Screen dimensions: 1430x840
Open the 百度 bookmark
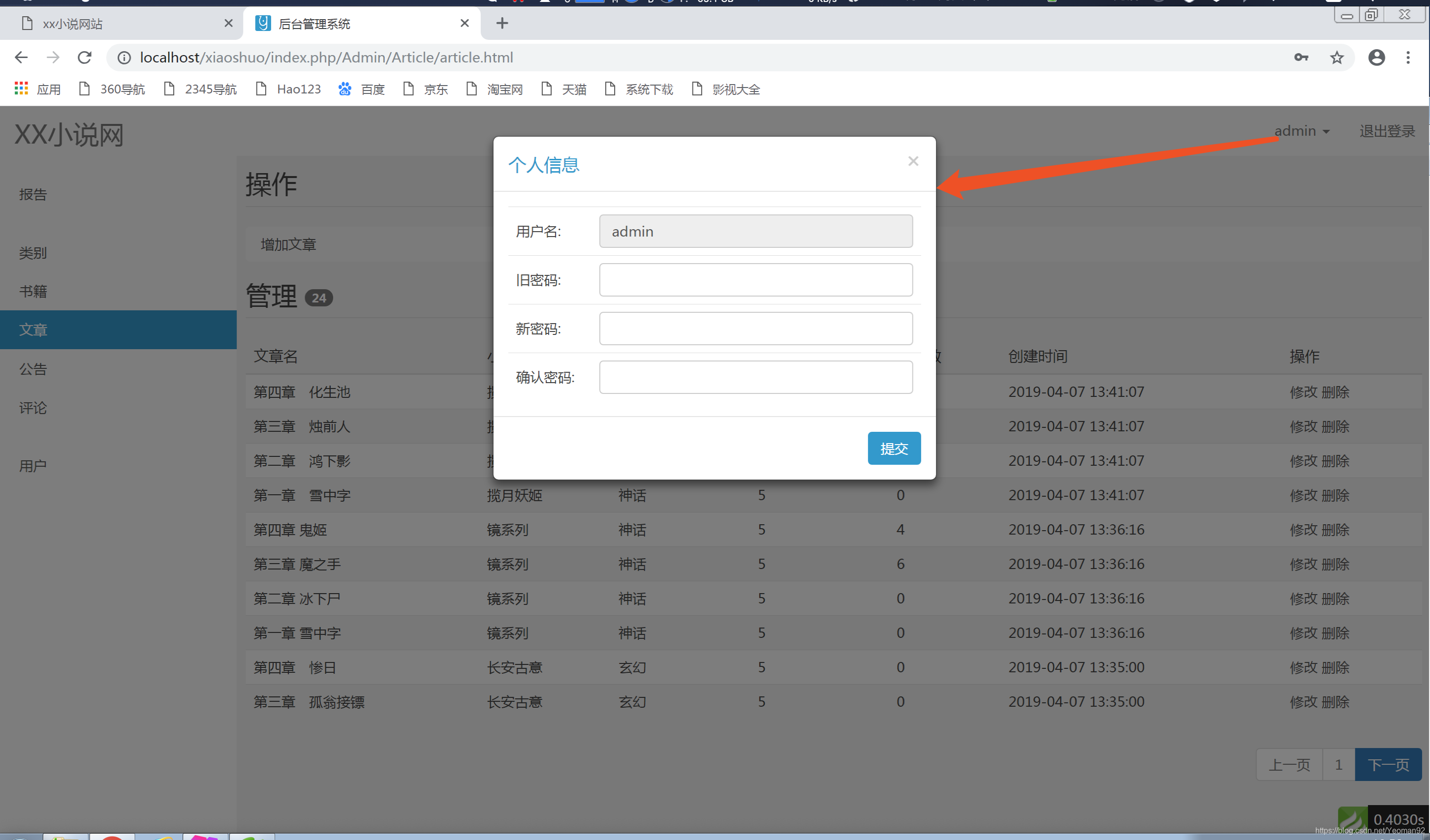(362, 89)
